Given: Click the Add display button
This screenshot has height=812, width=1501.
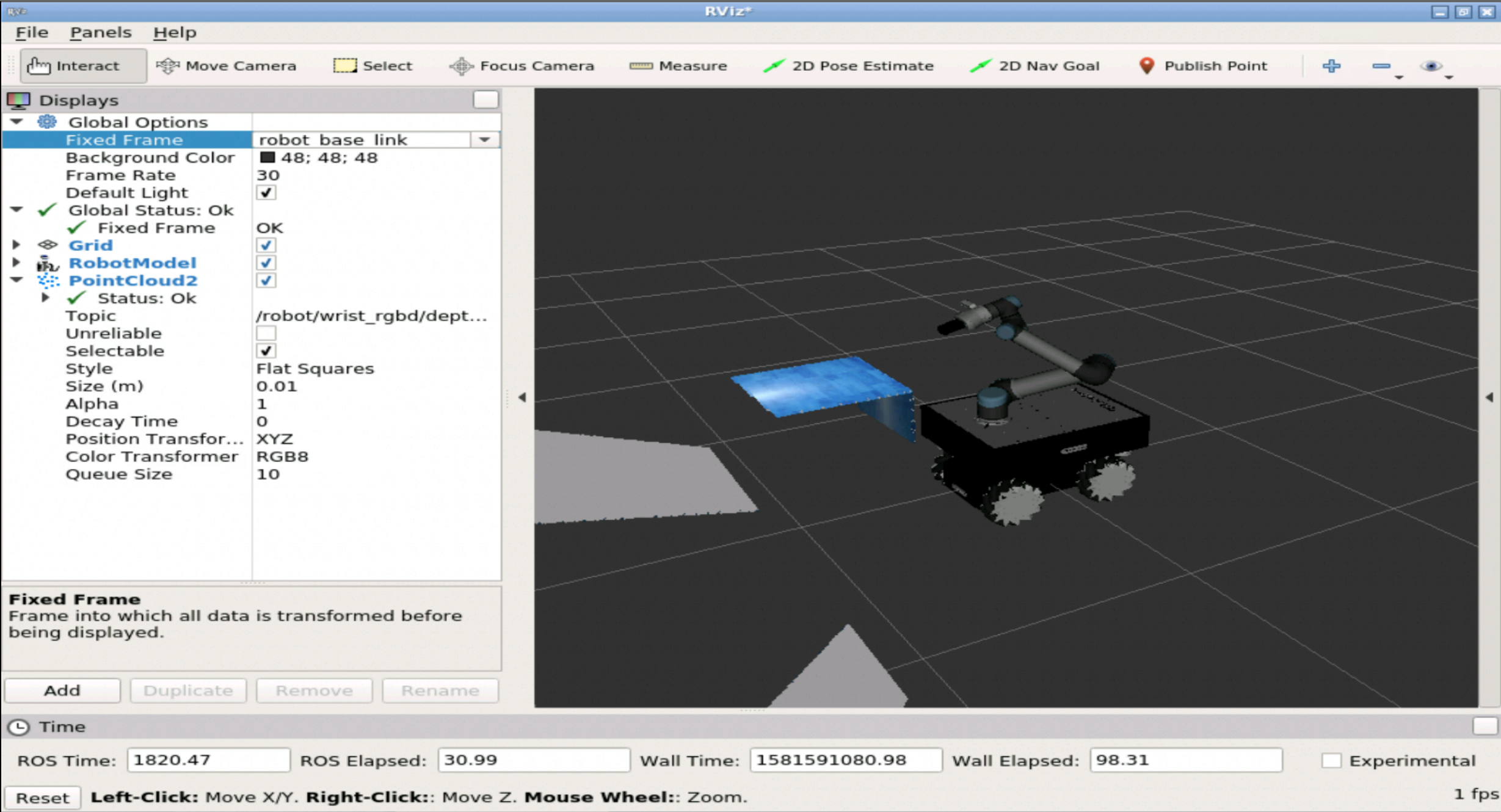Looking at the screenshot, I should click(62, 691).
